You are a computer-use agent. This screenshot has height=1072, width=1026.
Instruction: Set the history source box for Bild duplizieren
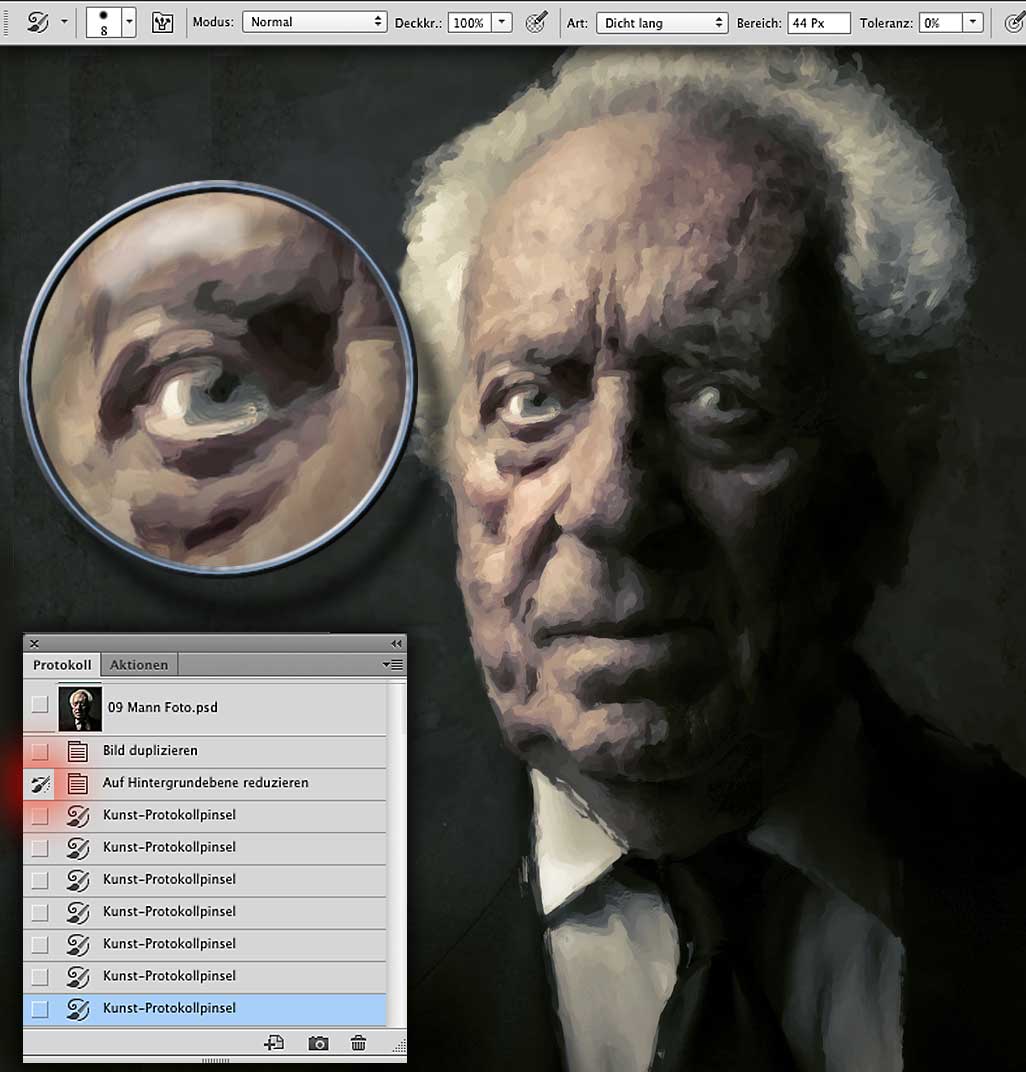(40, 751)
